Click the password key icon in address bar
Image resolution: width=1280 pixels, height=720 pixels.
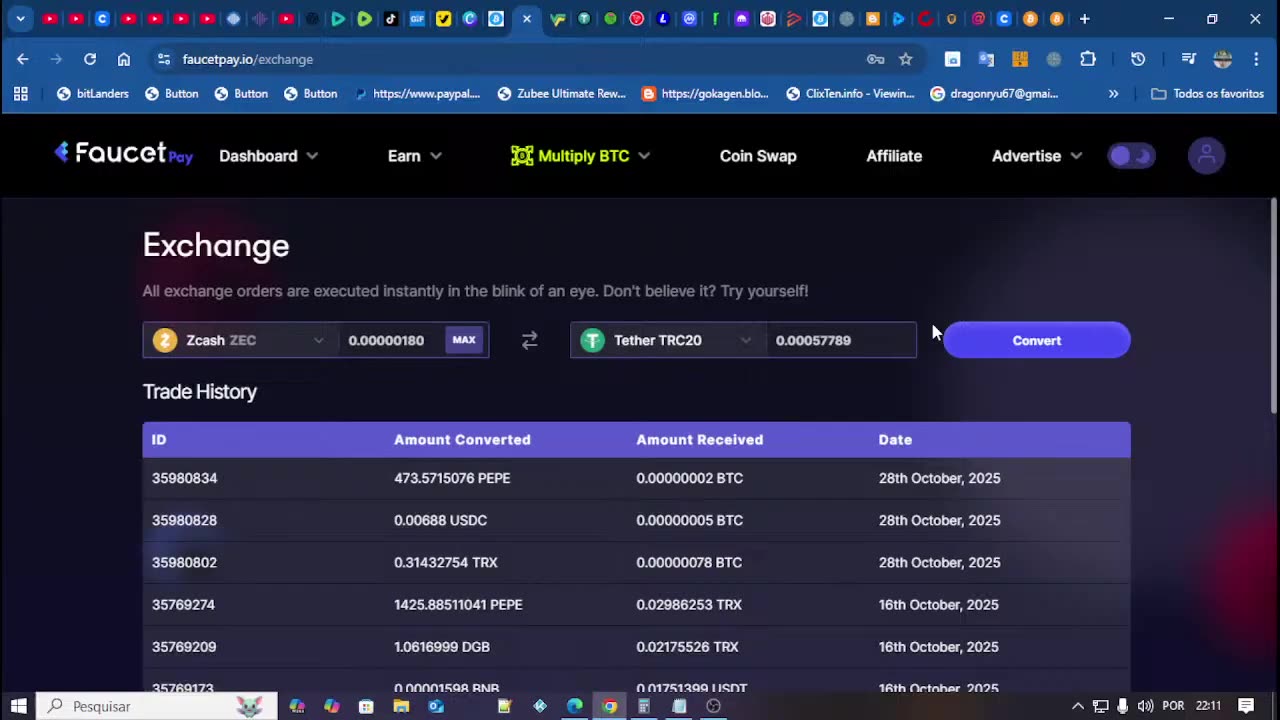tap(876, 59)
